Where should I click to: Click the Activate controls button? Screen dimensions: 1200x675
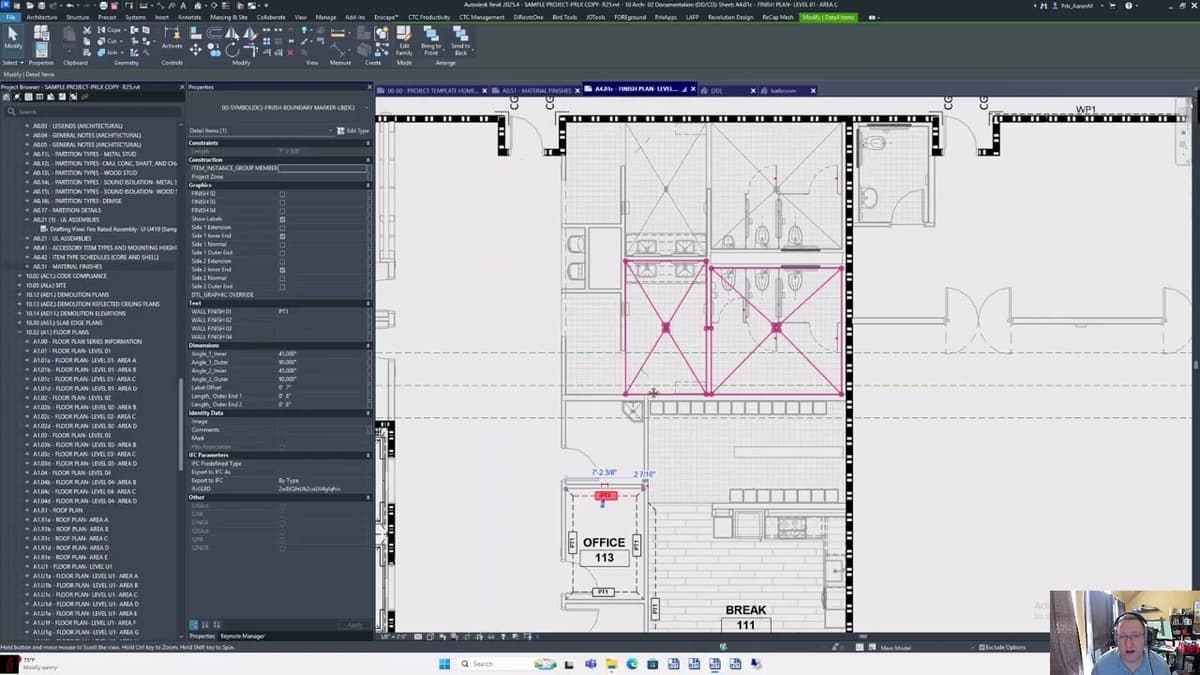pos(172,38)
